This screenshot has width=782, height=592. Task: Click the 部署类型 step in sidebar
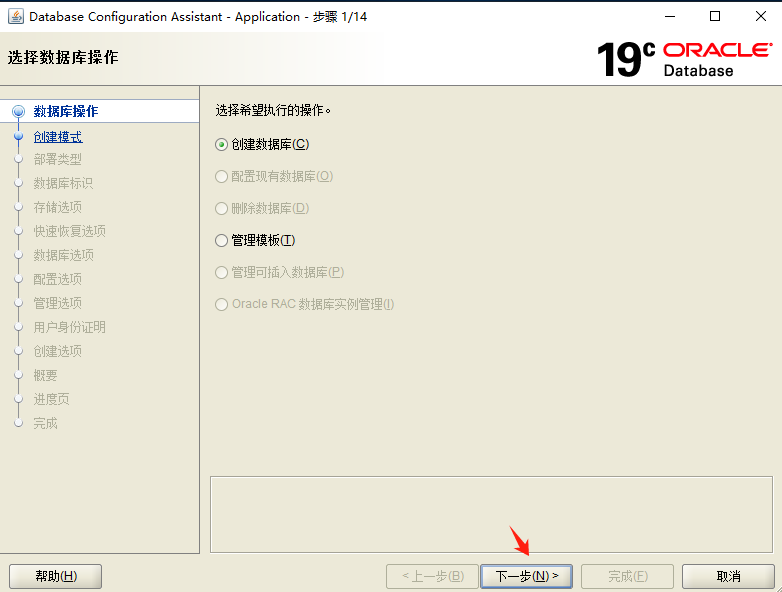(57, 160)
